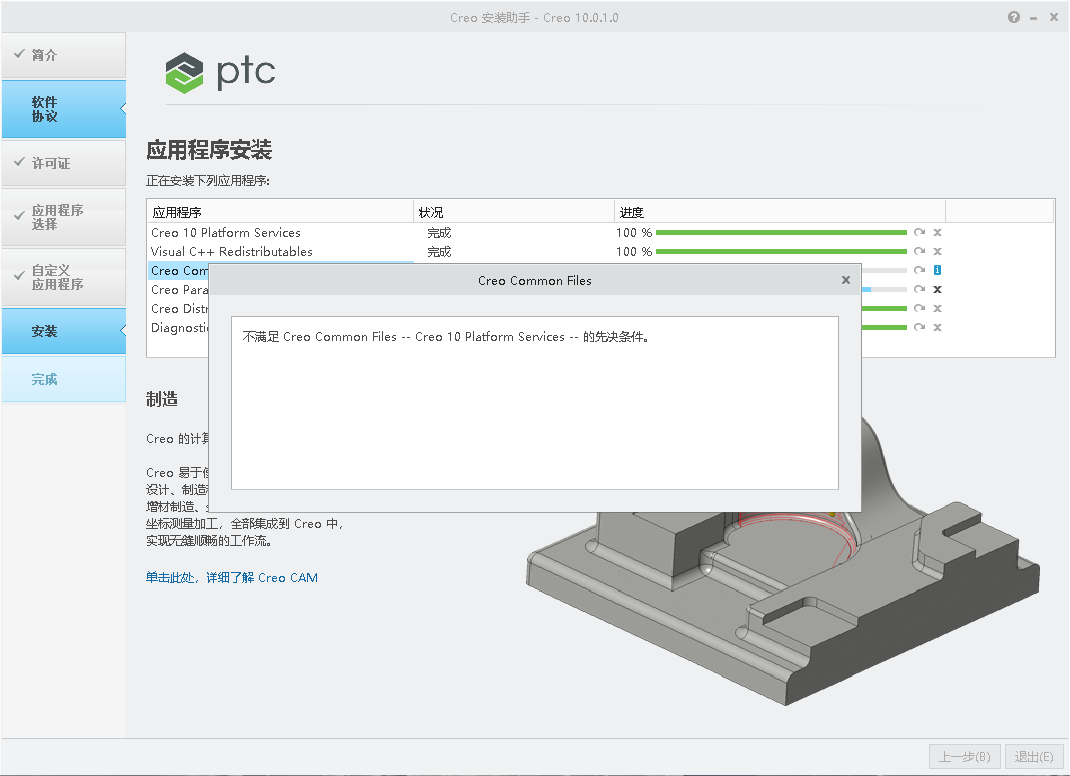
Task: Sort by 进度 column header
Action: point(780,212)
